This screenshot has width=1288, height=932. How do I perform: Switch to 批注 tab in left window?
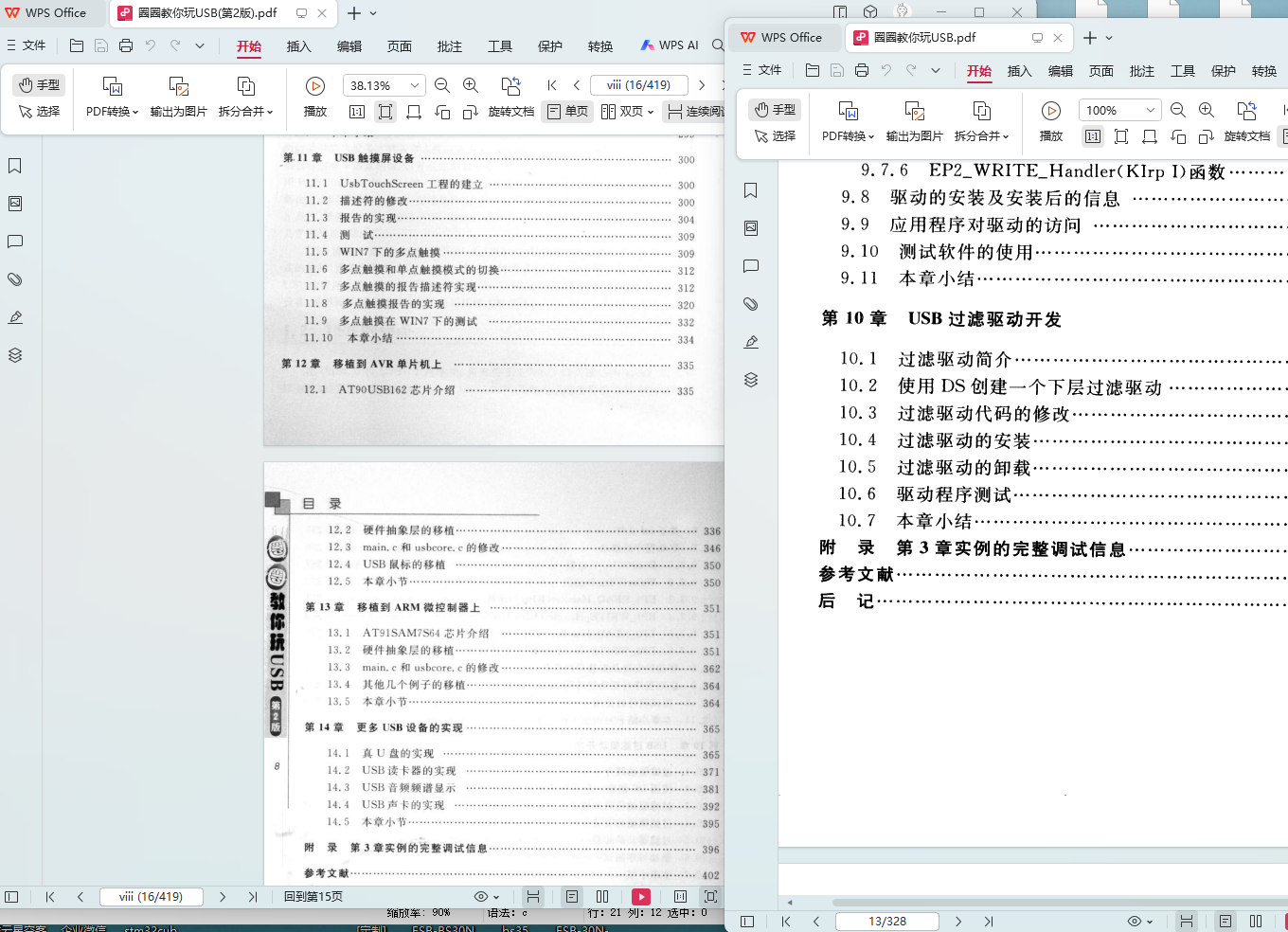(450, 46)
